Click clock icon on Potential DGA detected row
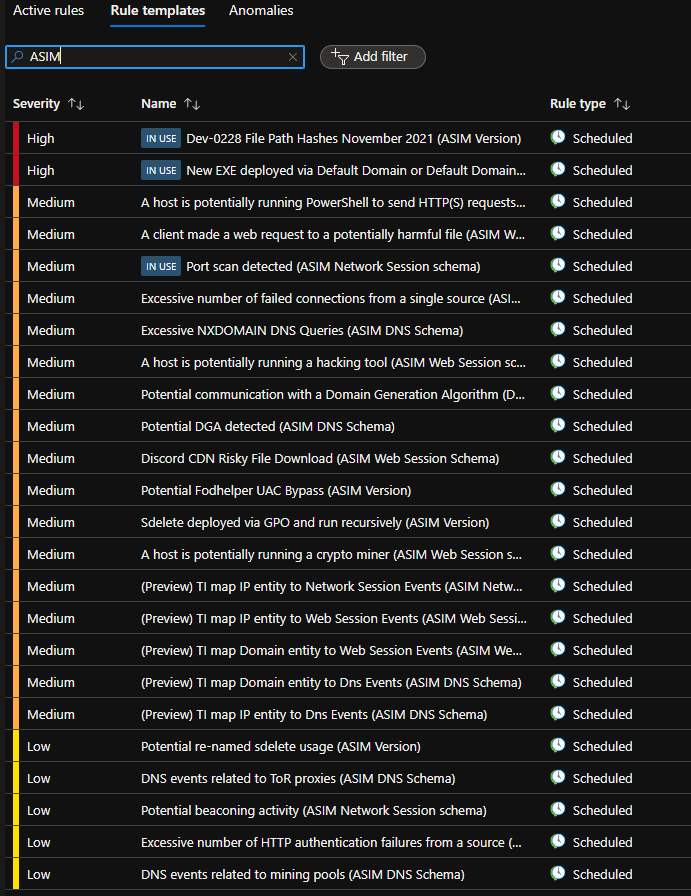691x896 pixels. tap(558, 425)
